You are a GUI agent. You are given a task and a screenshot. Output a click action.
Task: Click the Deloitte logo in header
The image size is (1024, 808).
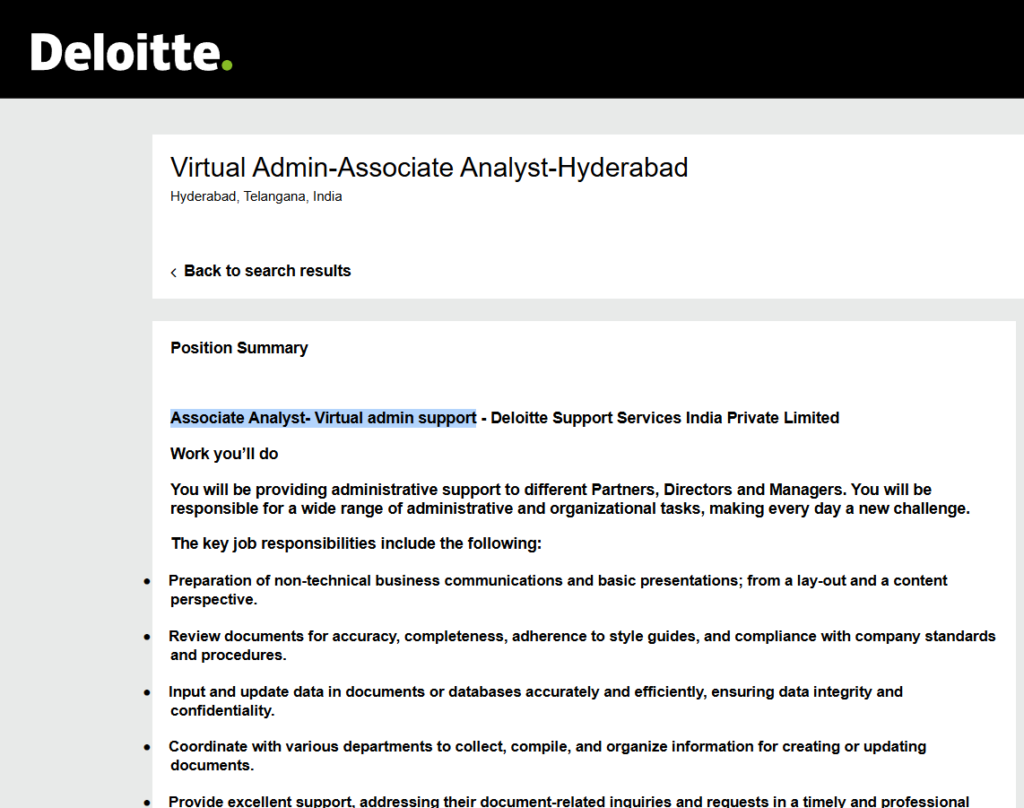(131, 52)
